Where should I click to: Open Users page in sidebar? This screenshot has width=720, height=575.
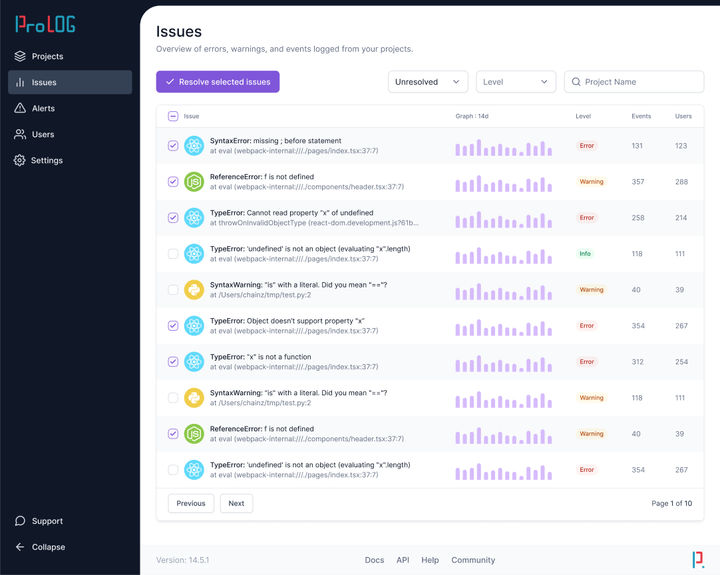tap(70, 134)
